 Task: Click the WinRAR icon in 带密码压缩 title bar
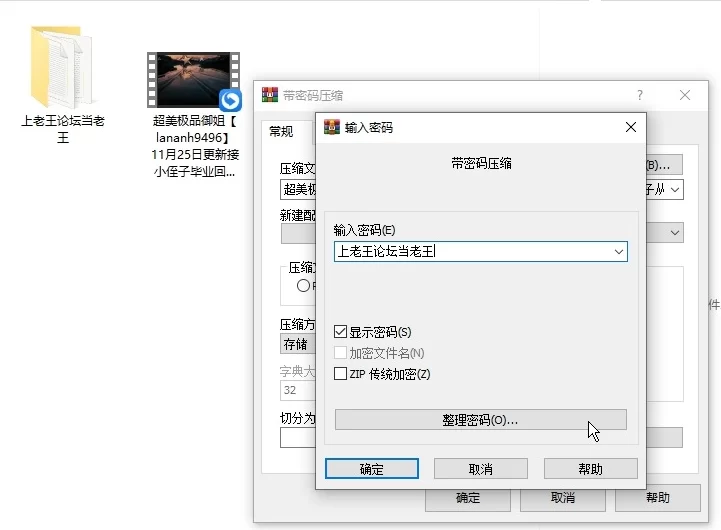tap(270, 95)
